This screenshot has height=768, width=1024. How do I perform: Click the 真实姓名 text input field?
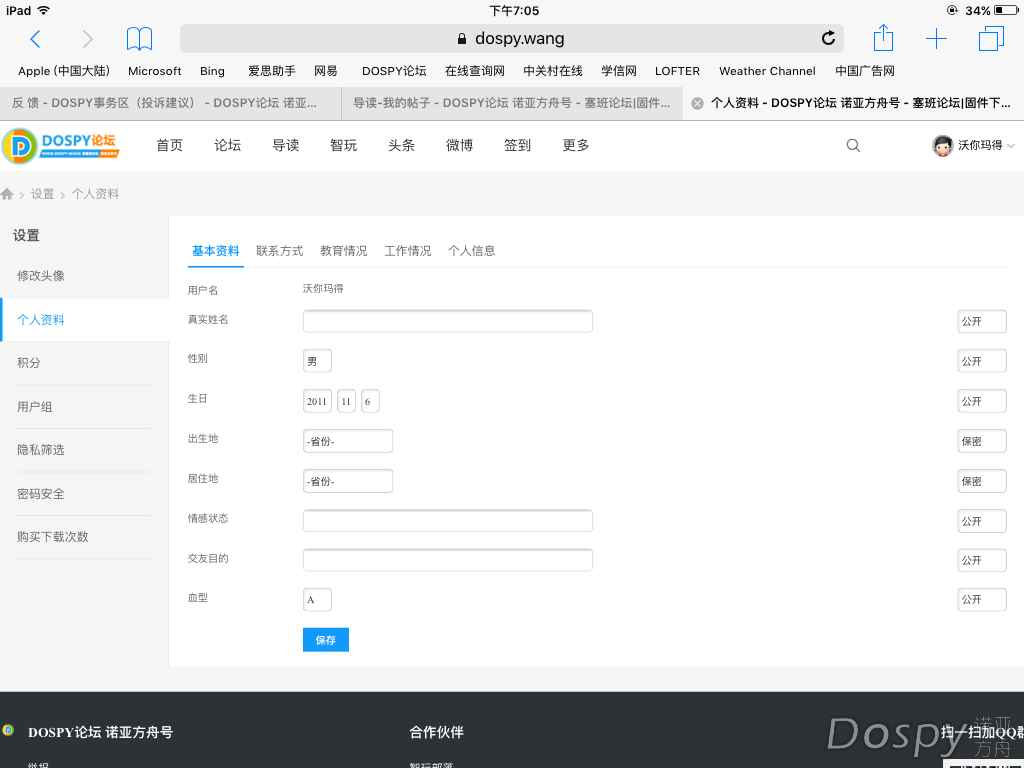pyautogui.click(x=447, y=321)
